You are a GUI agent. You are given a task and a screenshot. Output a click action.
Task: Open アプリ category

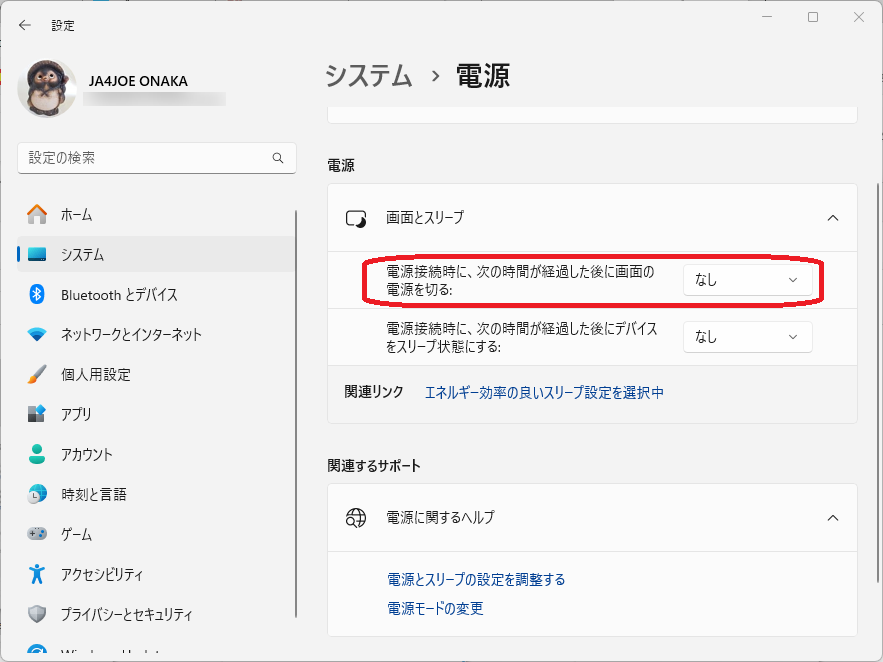(156, 414)
